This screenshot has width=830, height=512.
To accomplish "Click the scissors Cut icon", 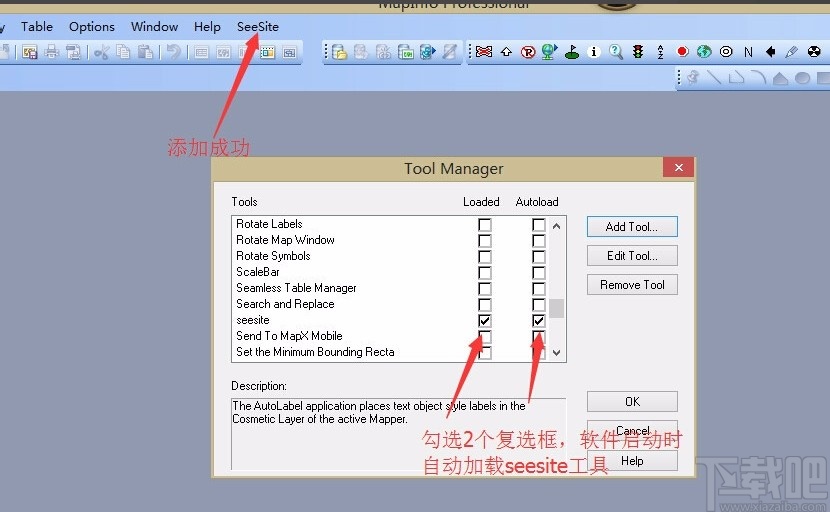I will click(102, 52).
